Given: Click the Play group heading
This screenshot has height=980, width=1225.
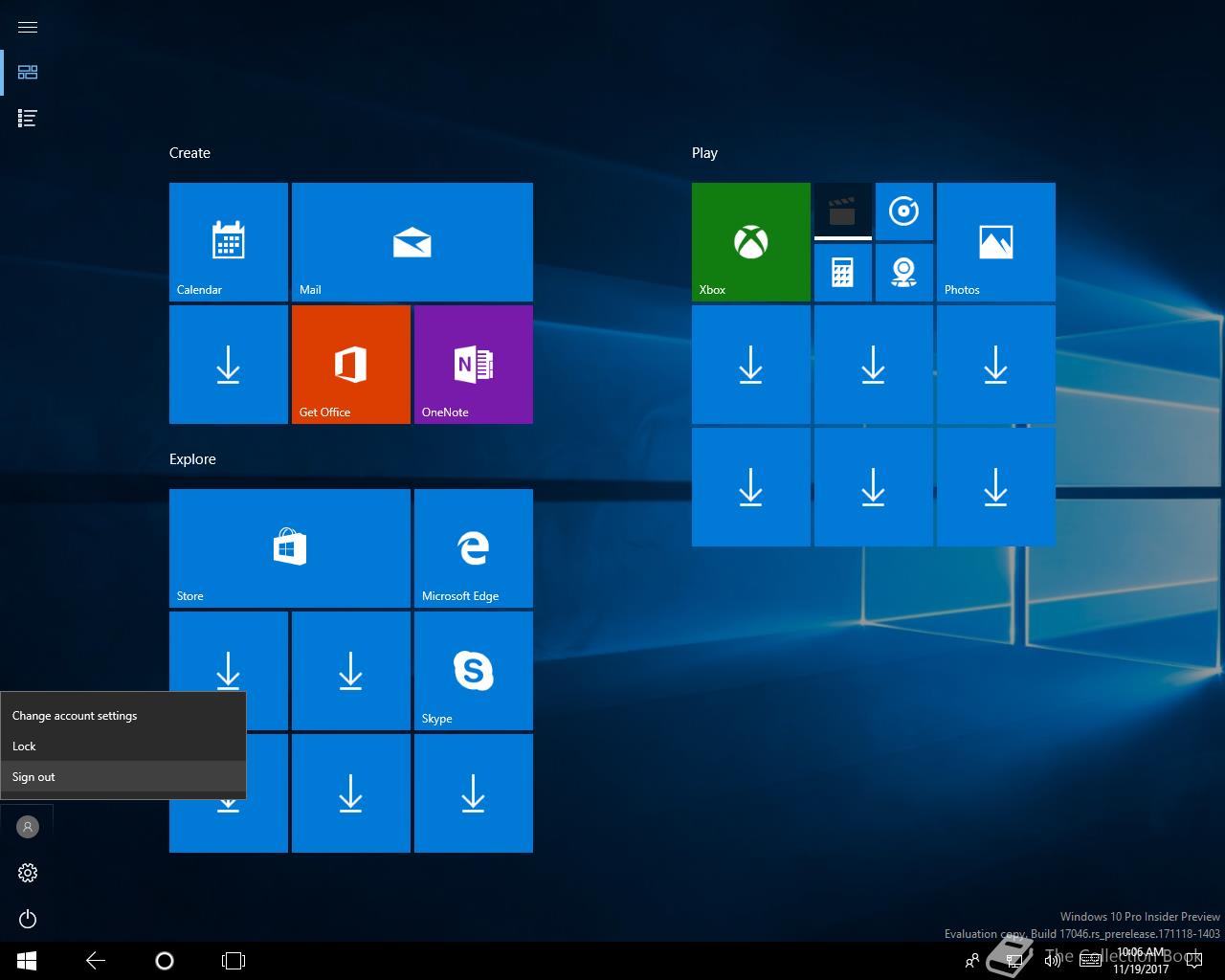Looking at the screenshot, I should (x=704, y=153).
